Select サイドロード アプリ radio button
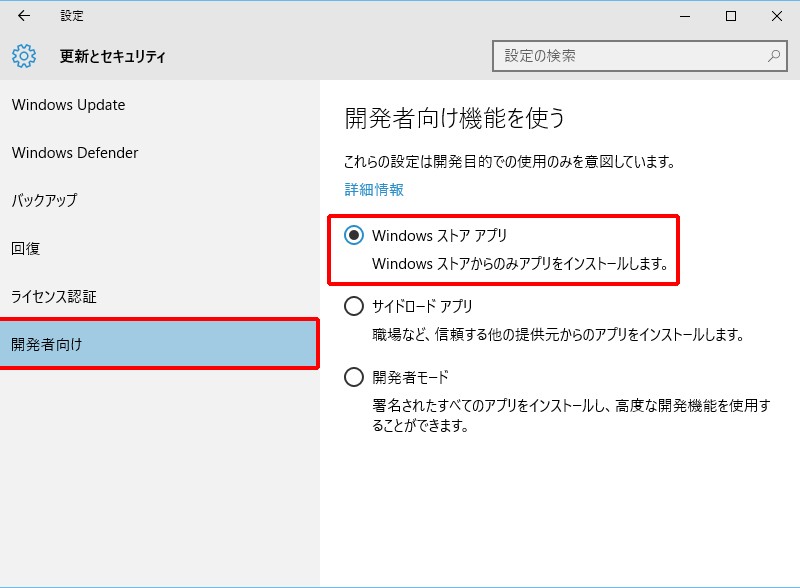The image size is (800, 588). click(x=354, y=306)
